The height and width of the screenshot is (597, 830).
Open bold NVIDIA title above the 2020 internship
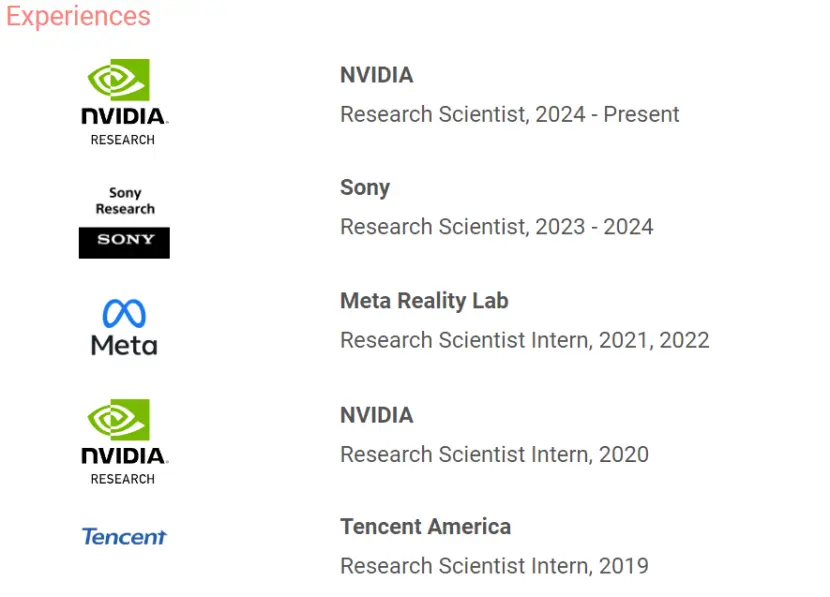[x=376, y=415]
